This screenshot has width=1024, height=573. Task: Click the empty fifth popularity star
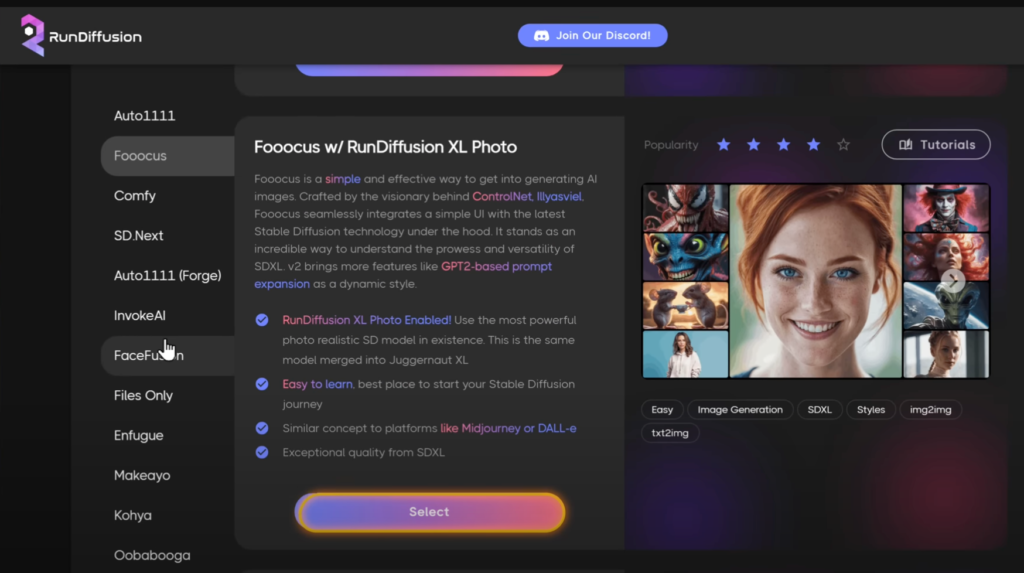pos(843,144)
